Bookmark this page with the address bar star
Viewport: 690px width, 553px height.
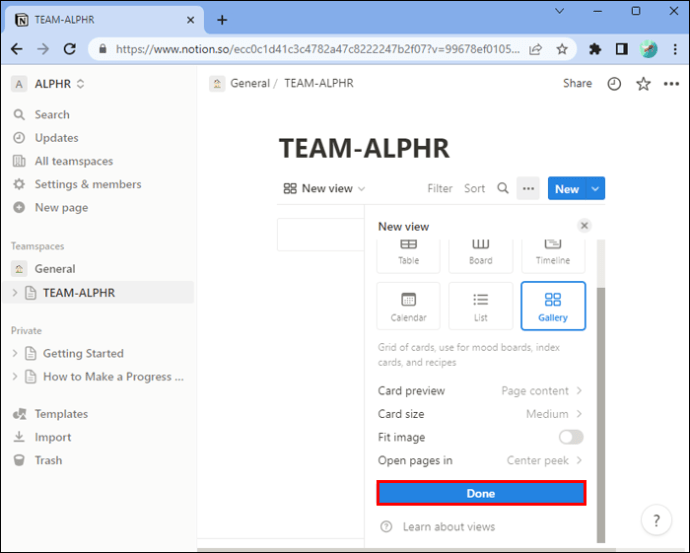pyautogui.click(x=562, y=49)
